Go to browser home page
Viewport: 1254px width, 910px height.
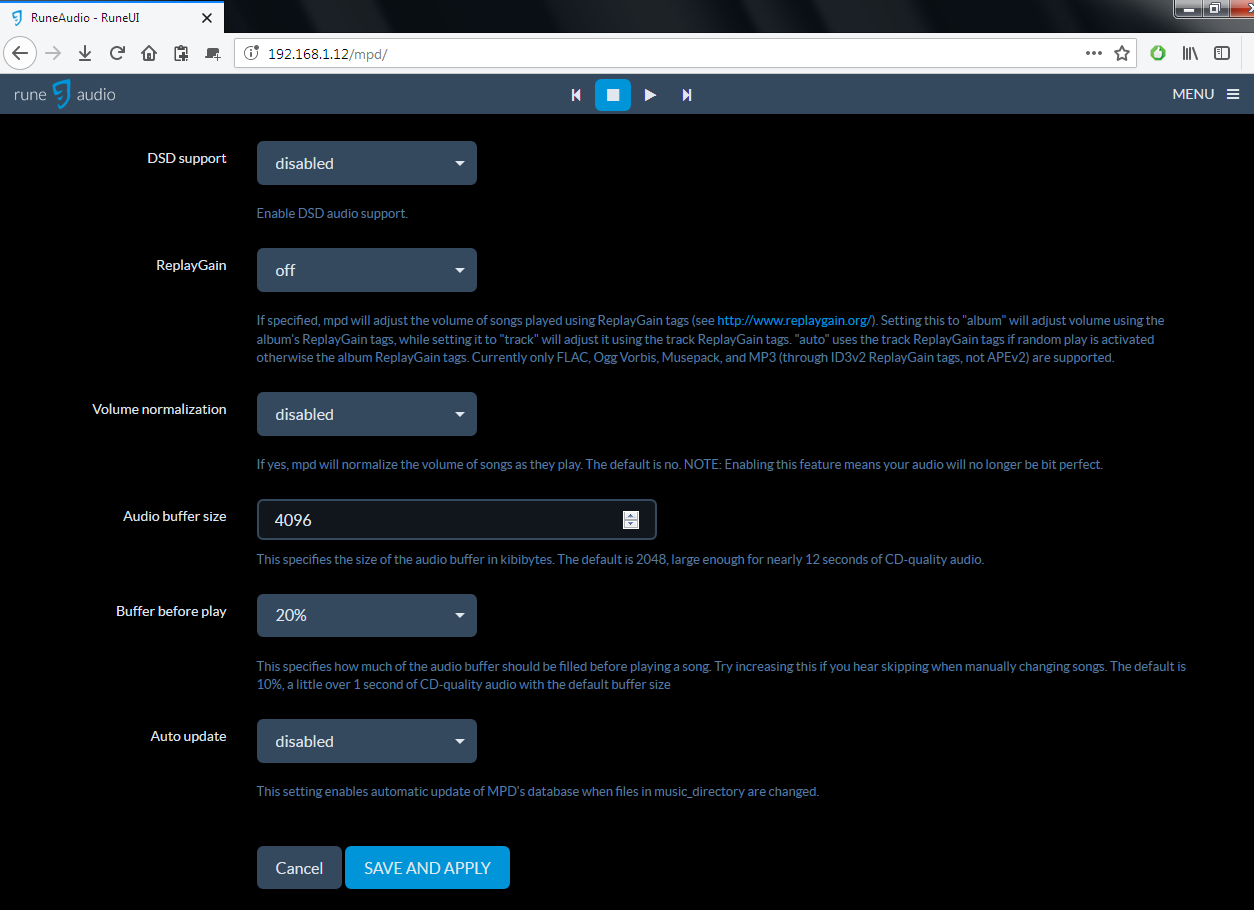149,53
